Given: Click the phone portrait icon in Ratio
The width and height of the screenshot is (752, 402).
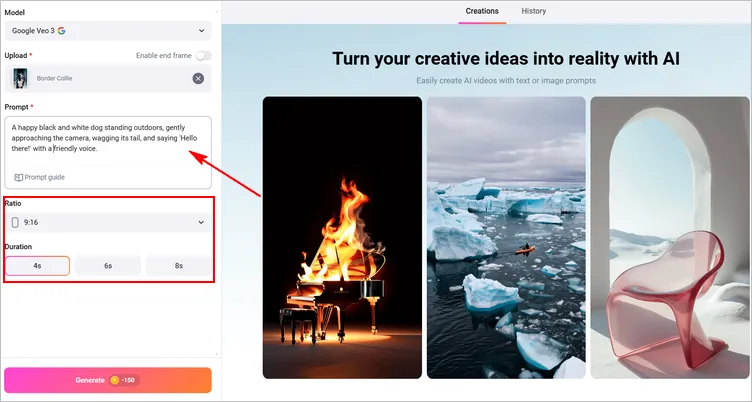Looking at the screenshot, I should (15, 222).
